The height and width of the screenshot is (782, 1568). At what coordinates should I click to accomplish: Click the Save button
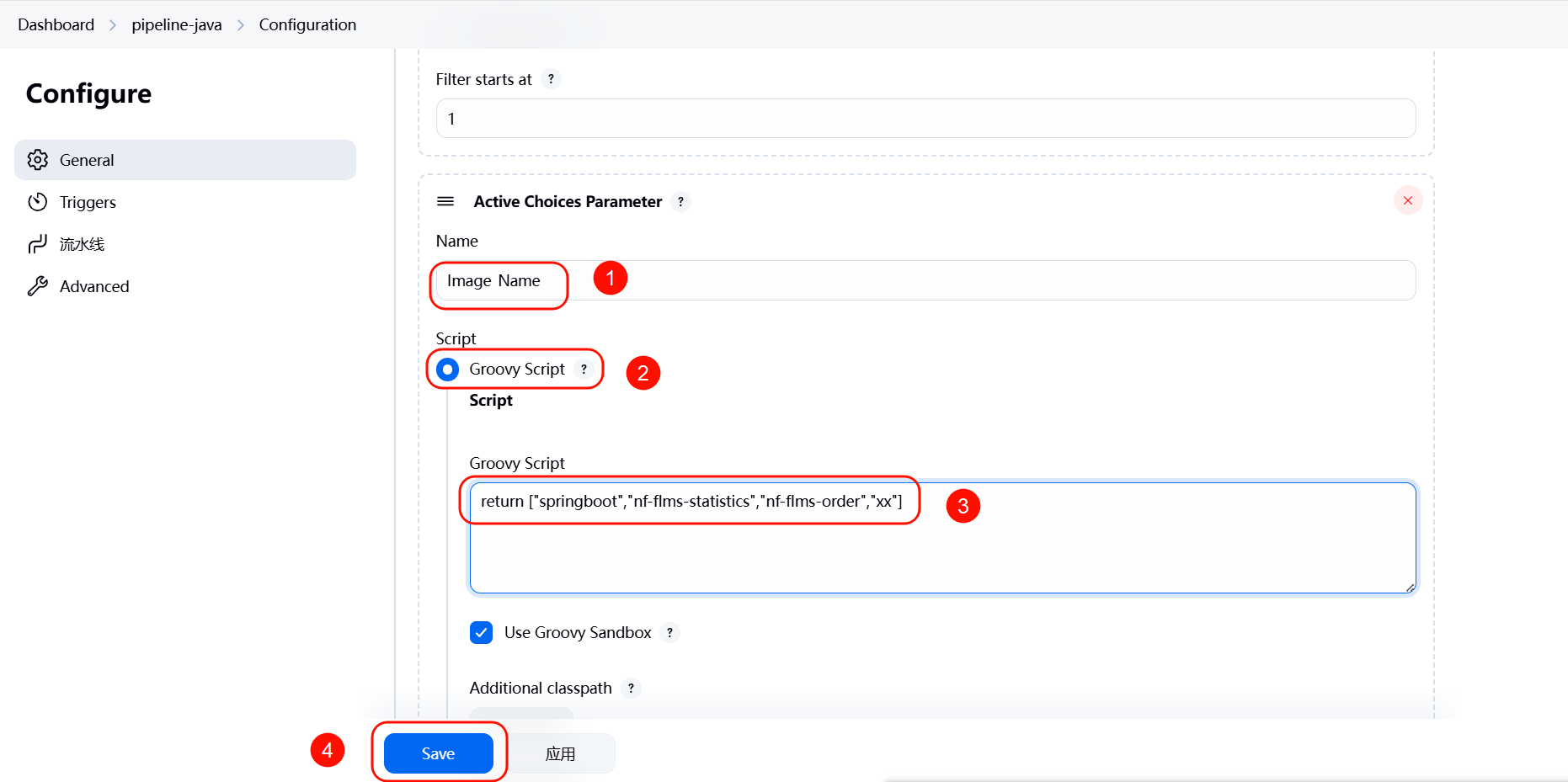tap(438, 753)
